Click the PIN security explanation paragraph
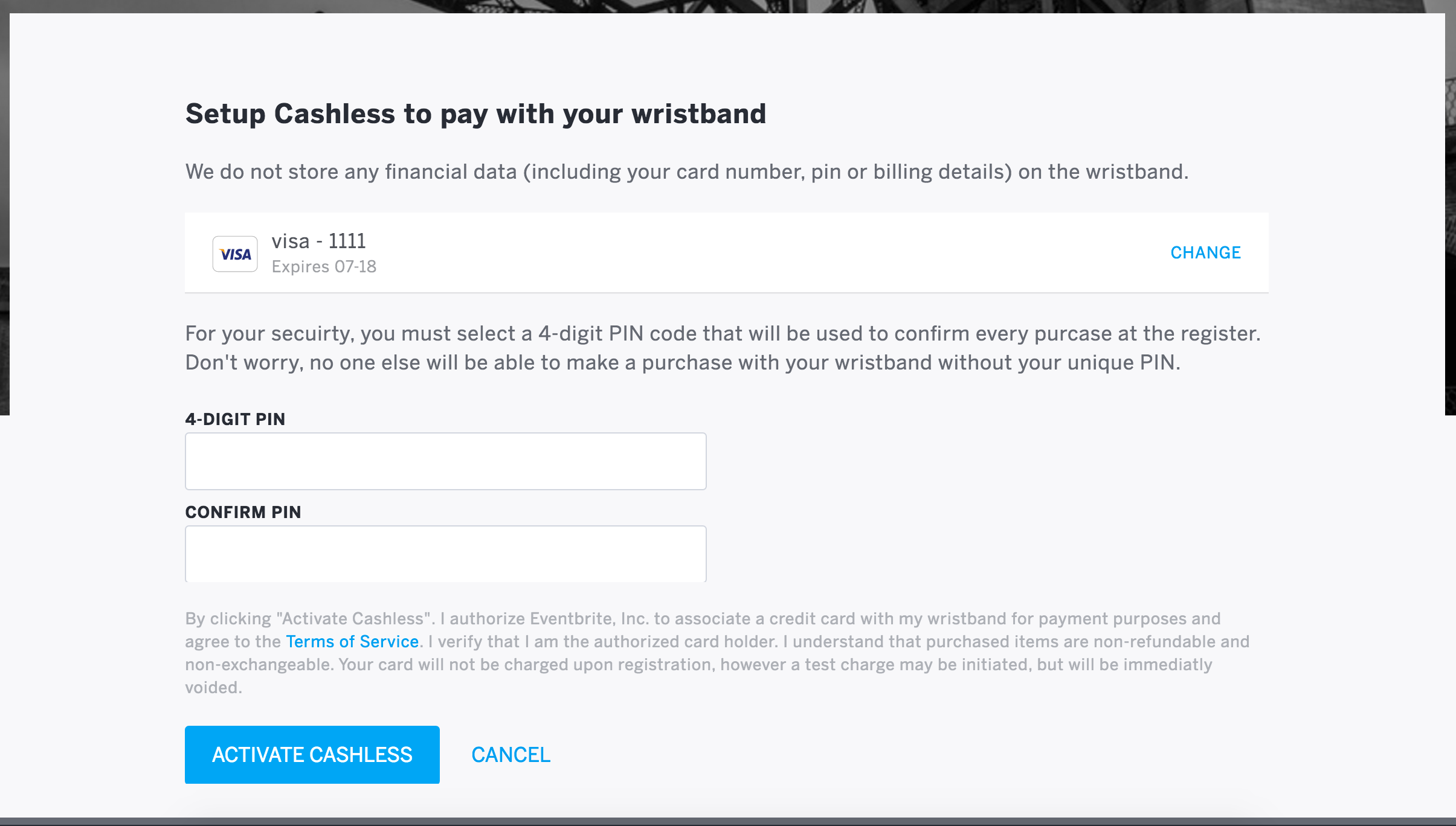This screenshot has height=826, width=1456. tap(723, 348)
